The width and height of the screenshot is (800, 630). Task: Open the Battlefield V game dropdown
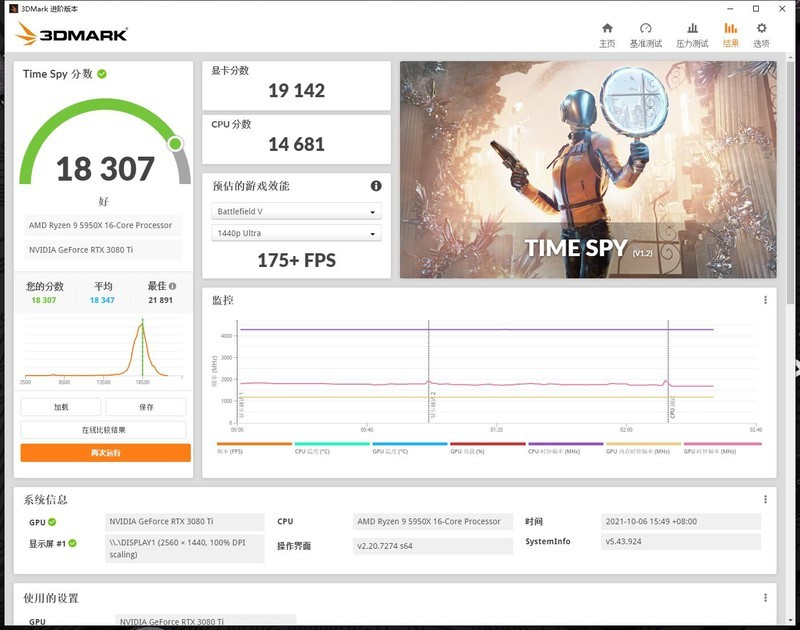click(x=296, y=211)
